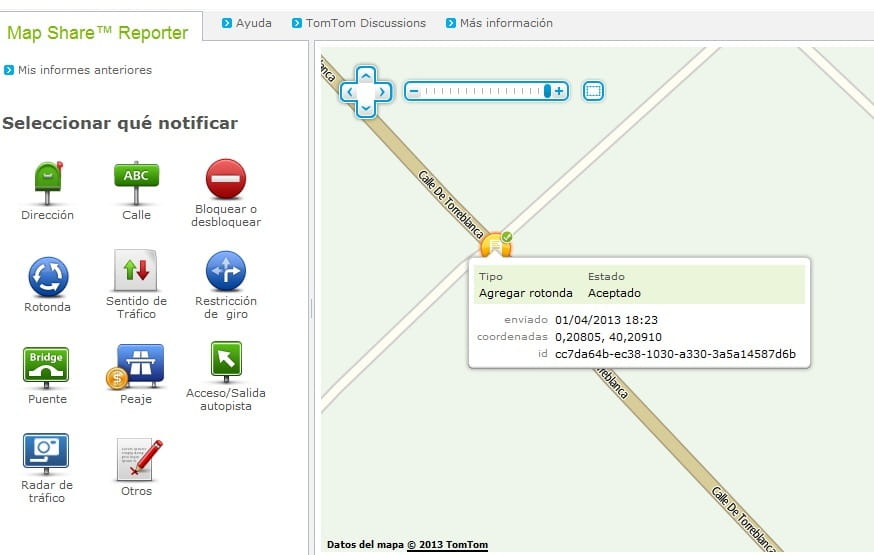Zoom in with the plus button
Viewport: 874px width, 555px height.
(560, 91)
